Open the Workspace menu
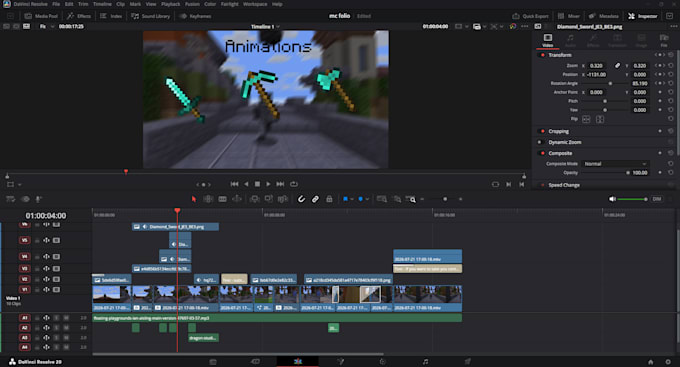The image size is (680, 367). click(255, 4)
